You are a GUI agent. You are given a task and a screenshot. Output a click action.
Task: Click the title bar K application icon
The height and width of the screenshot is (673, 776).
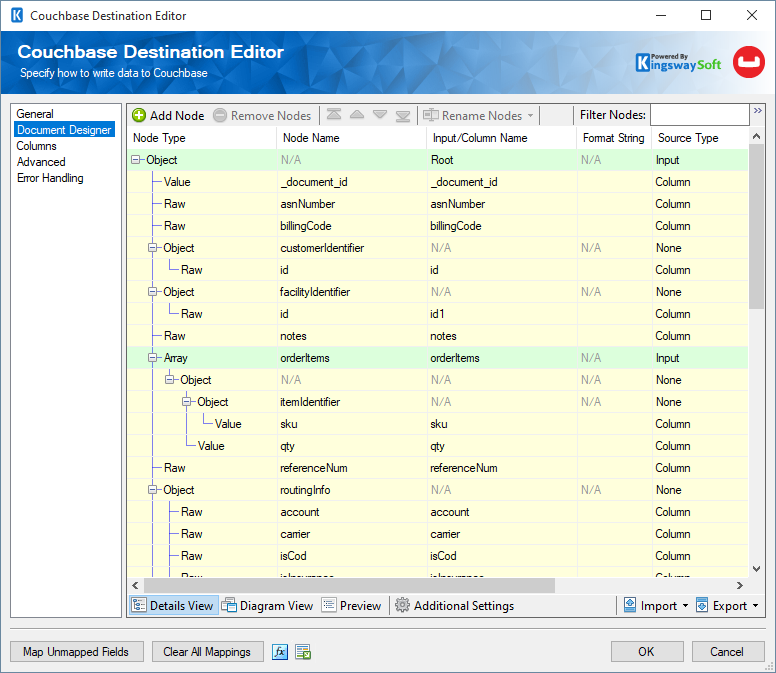[x=17, y=15]
